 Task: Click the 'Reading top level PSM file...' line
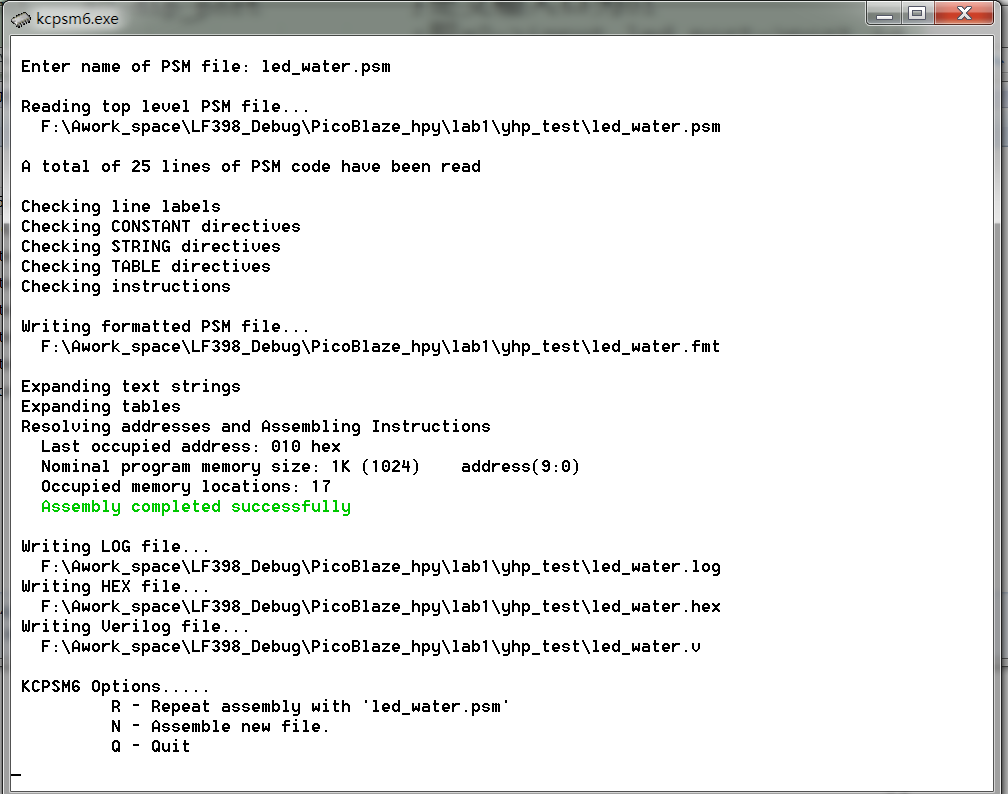tap(165, 107)
